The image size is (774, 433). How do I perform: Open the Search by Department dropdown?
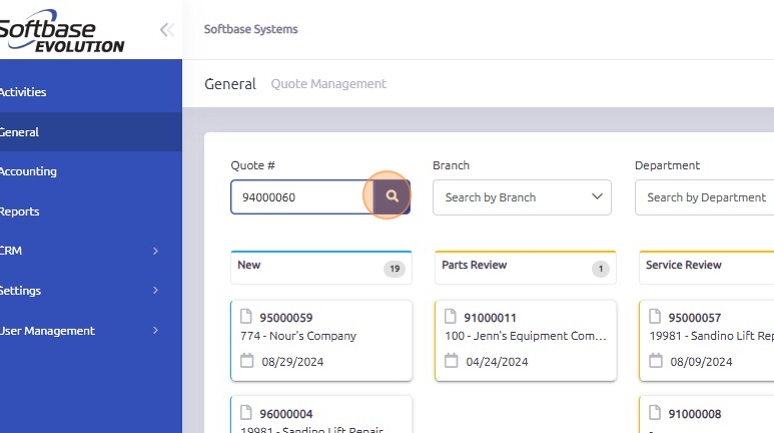tap(705, 197)
